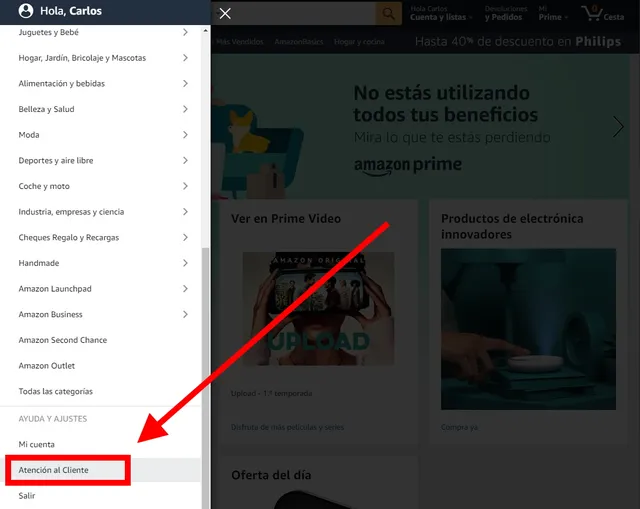Click Hogar y cocina nav link

click(359, 42)
